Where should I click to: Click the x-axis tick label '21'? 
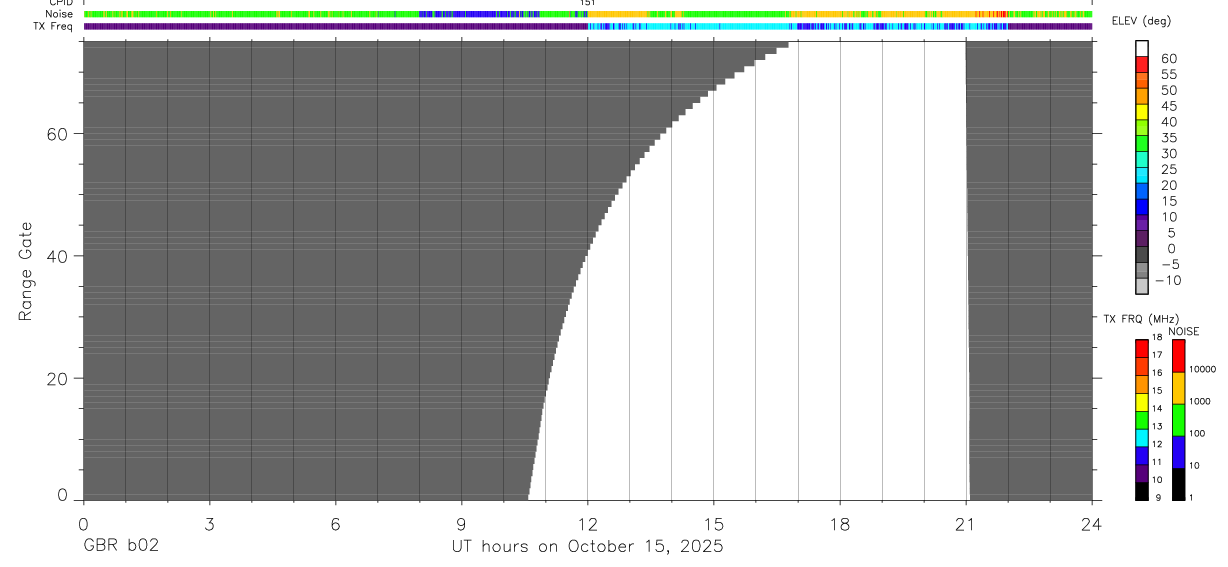pyautogui.click(x=965, y=523)
